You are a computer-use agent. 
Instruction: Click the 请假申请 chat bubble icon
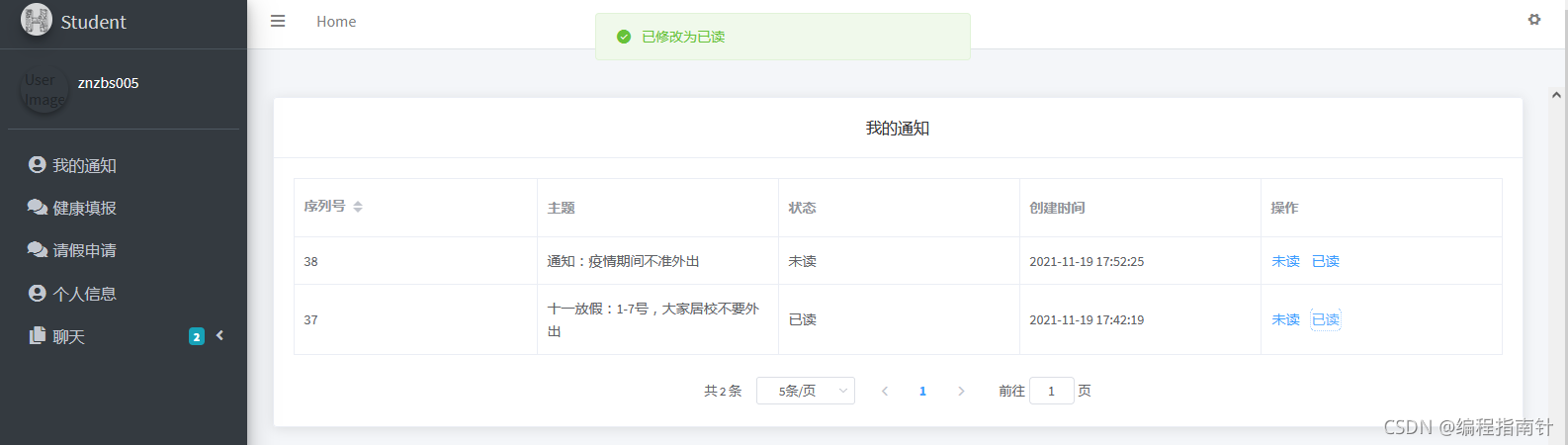pyautogui.click(x=38, y=249)
